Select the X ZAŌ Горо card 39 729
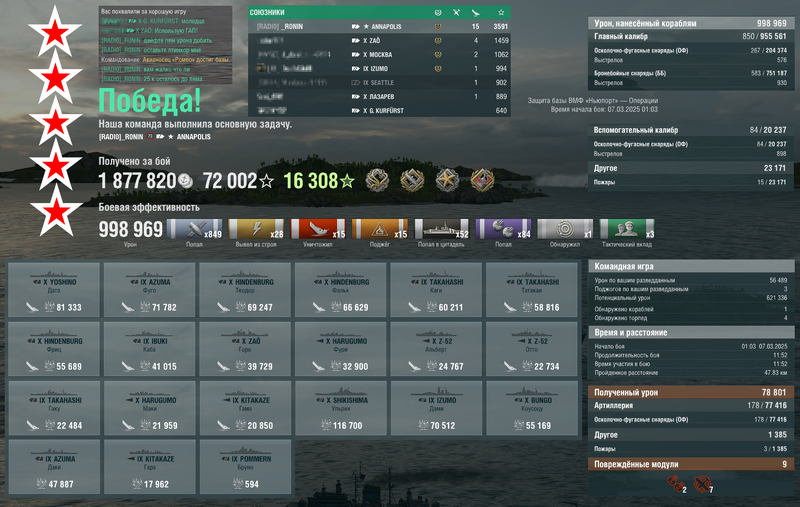 pyautogui.click(x=245, y=349)
